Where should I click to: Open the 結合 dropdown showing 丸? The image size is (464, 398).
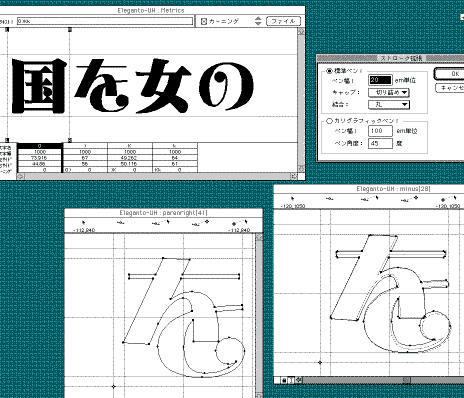click(389, 105)
